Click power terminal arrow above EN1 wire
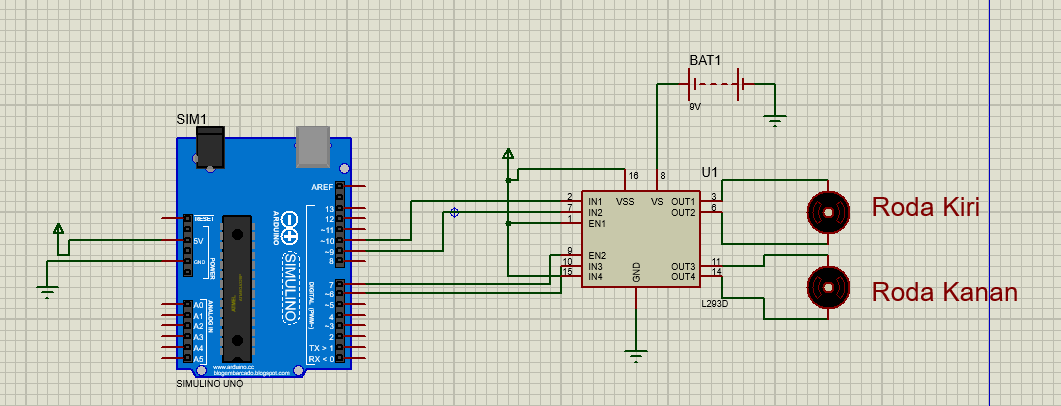This screenshot has height=406, width=1061. pyautogui.click(x=507, y=154)
